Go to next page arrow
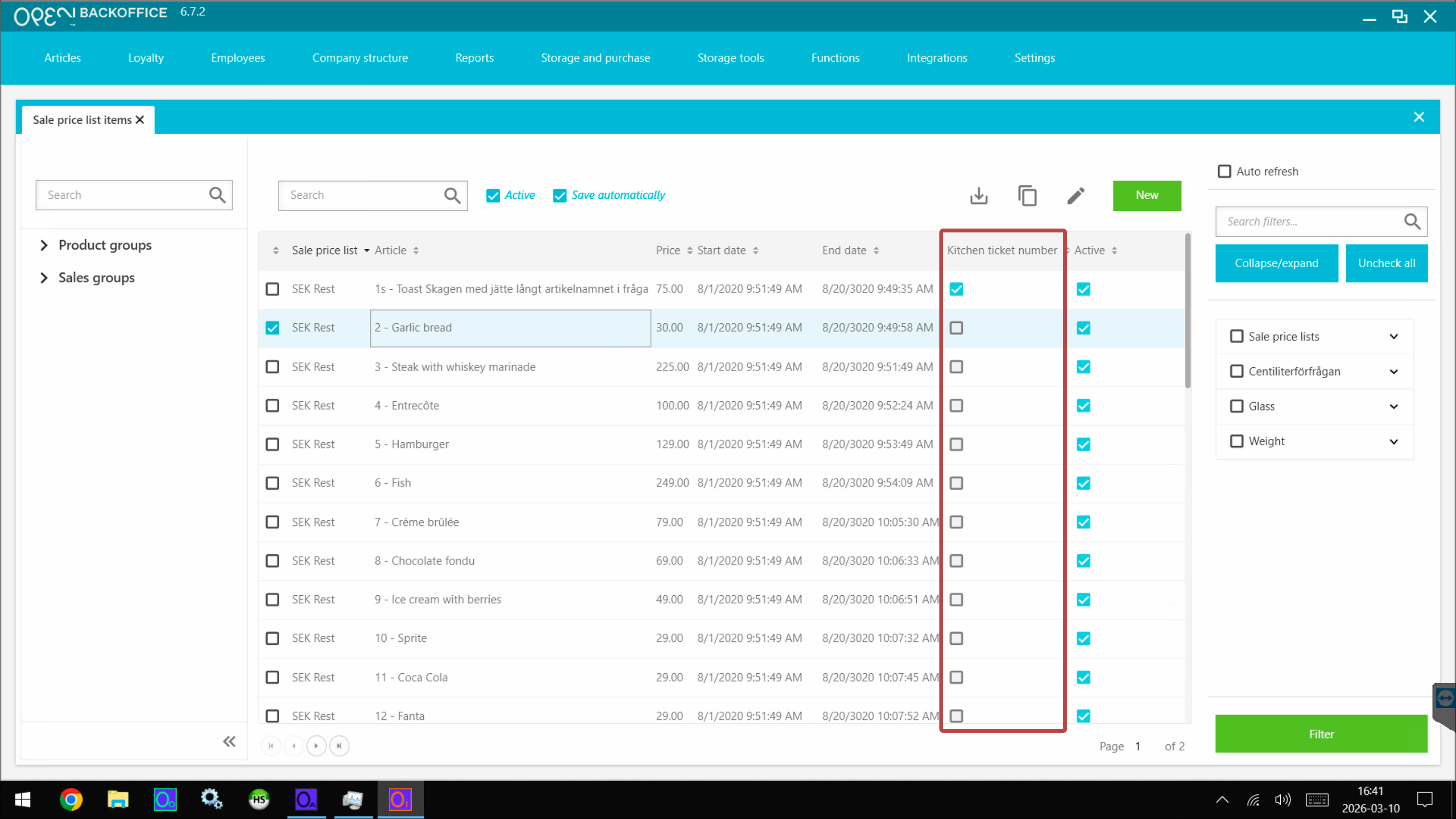Viewport: 1456px width, 819px height. 316,745
